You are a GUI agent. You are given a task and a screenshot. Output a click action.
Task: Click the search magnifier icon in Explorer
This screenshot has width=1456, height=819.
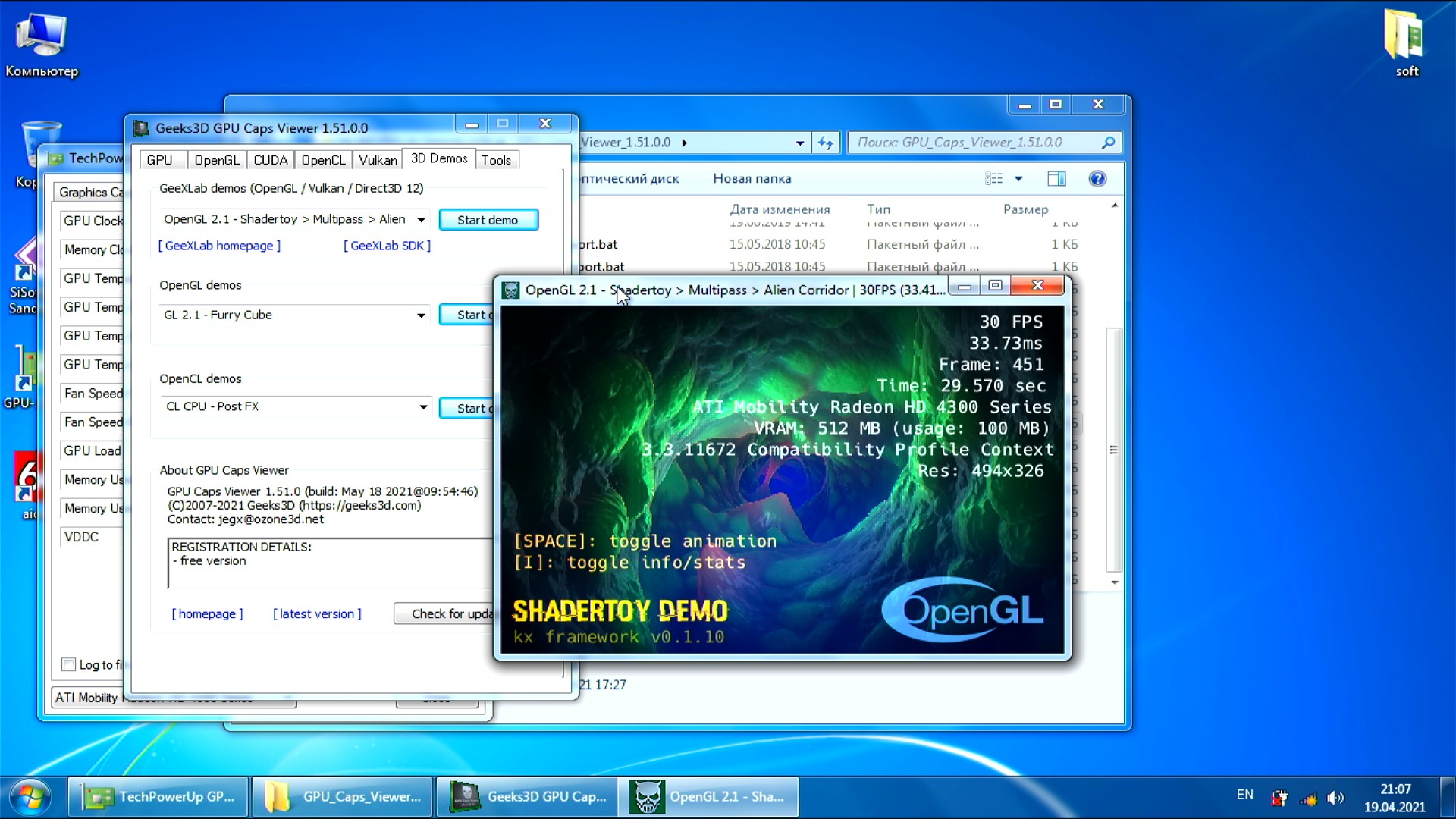pos(1108,143)
